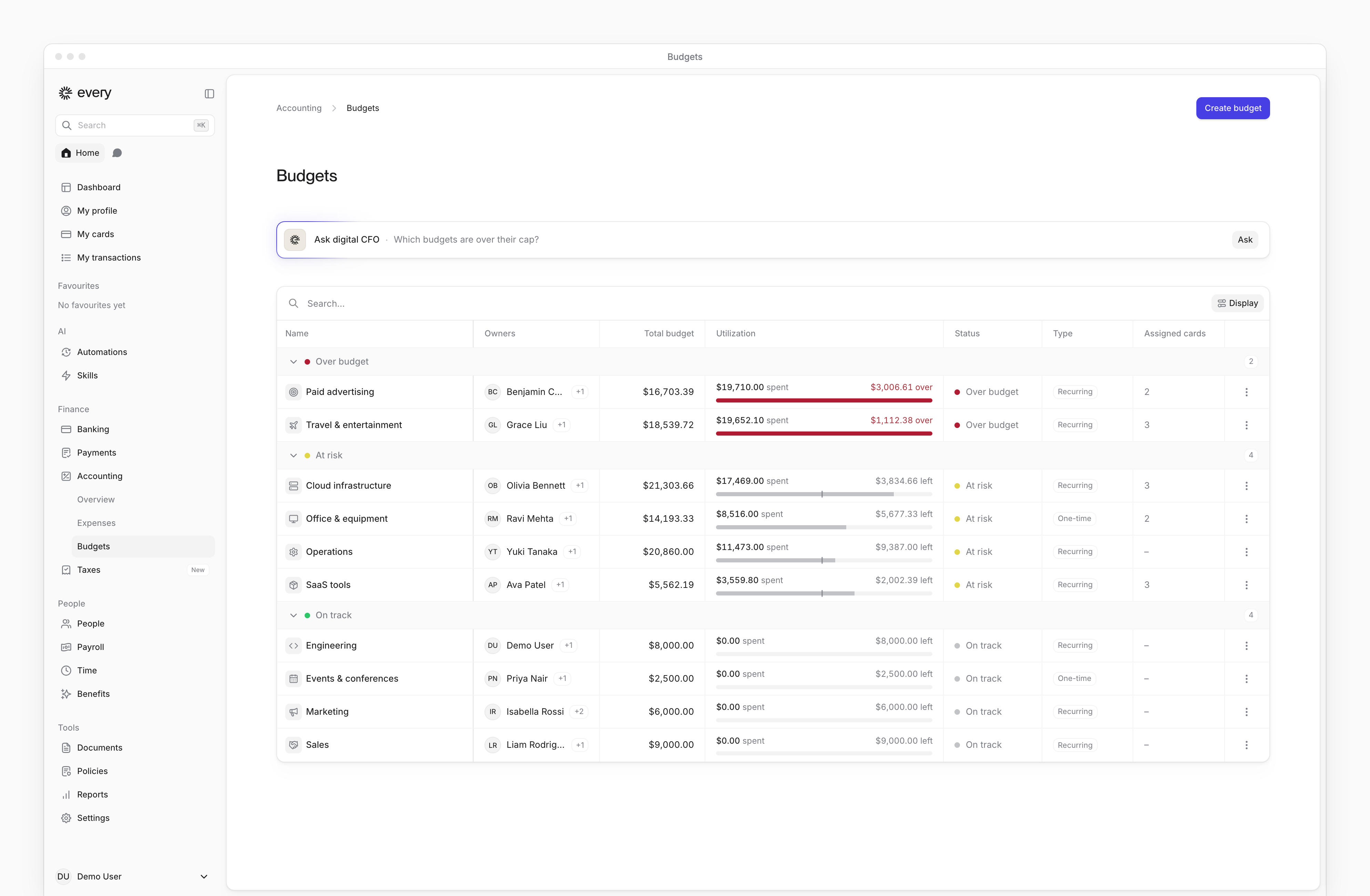Open Banking under Finance
The height and width of the screenshot is (896, 1370).
click(x=135, y=429)
